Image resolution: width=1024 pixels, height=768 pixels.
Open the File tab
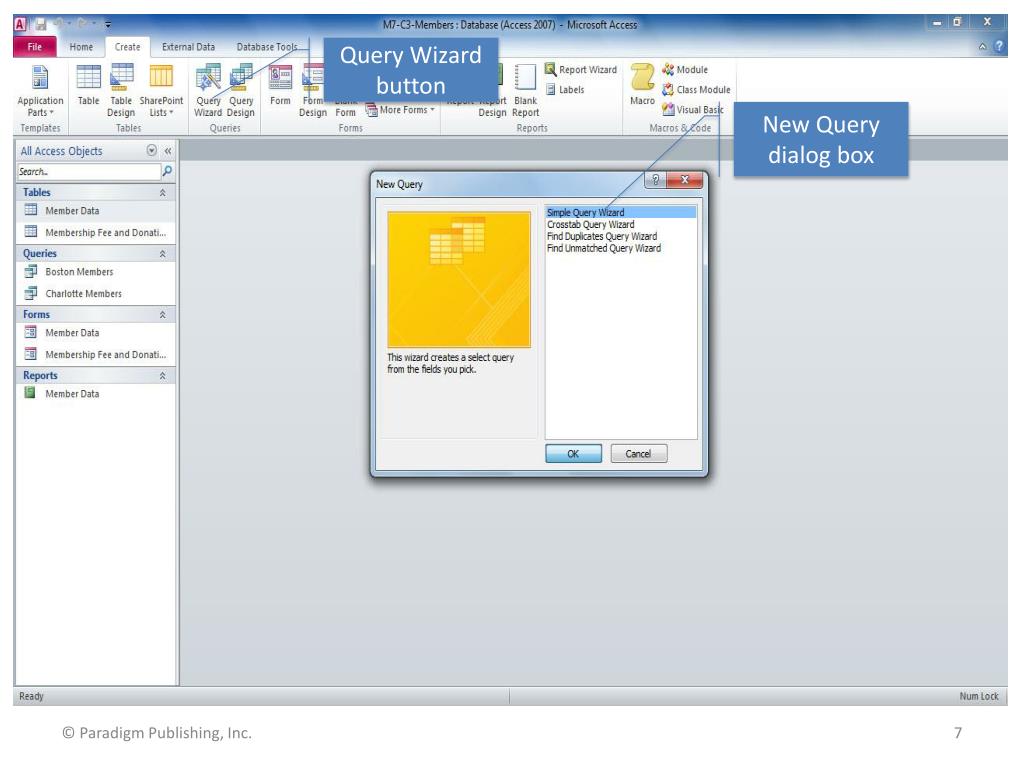click(x=35, y=47)
